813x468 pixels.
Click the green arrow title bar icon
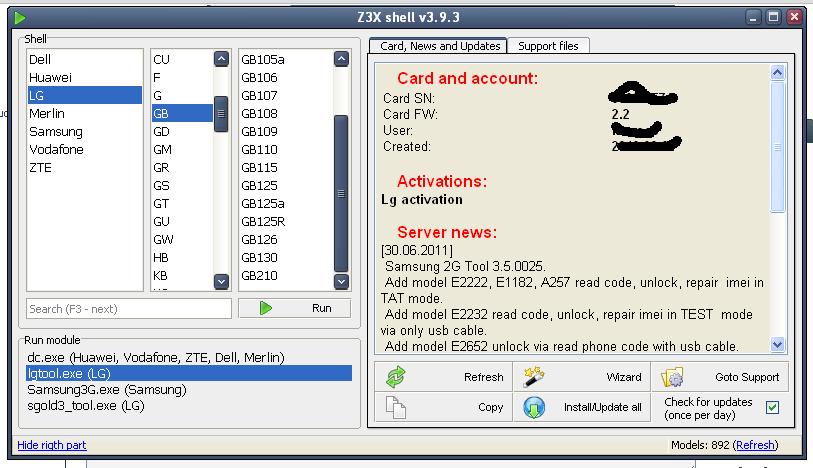pyautogui.click(x=20, y=18)
